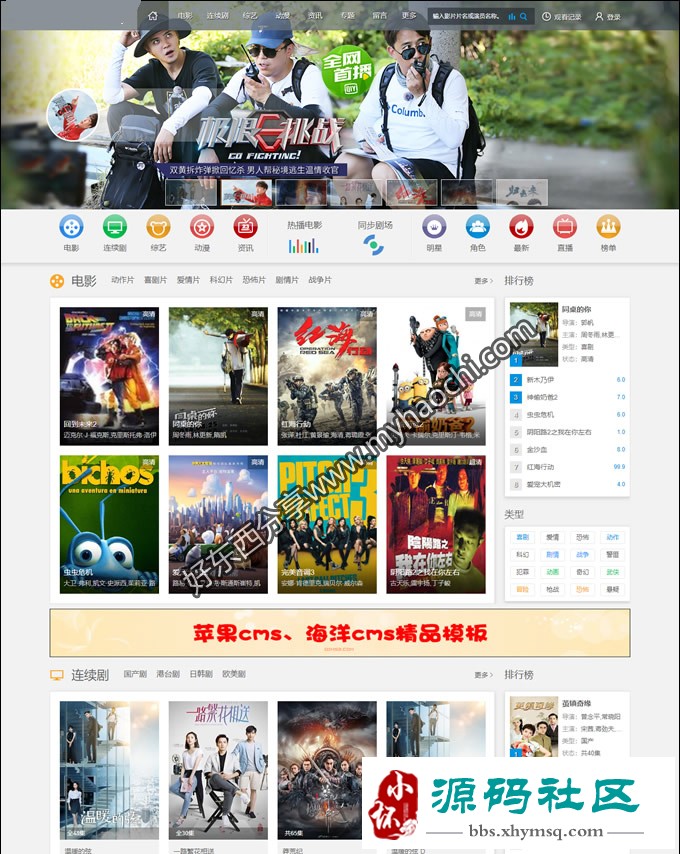The image size is (680, 854).
Task: Open the 完美音调3 Pitch Perfect poster
Action: (x=327, y=524)
